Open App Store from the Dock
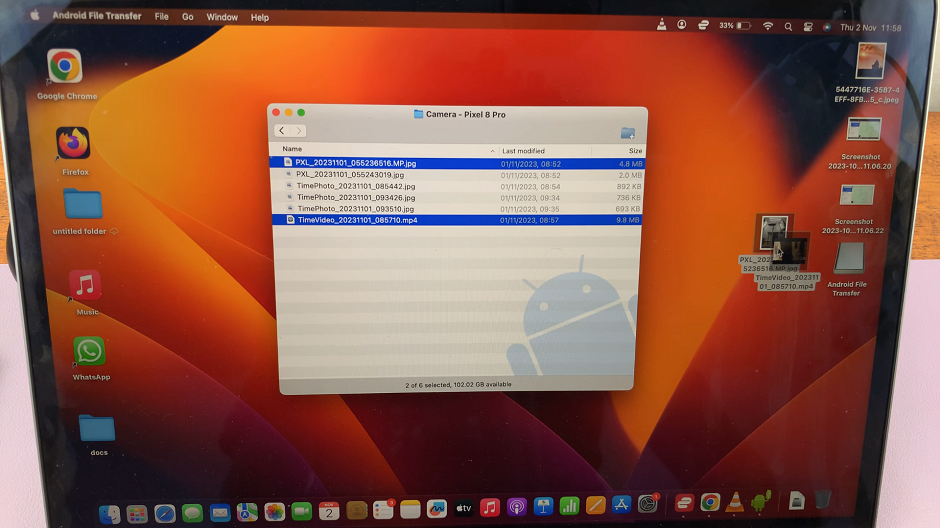The height and width of the screenshot is (528, 940). click(622, 505)
